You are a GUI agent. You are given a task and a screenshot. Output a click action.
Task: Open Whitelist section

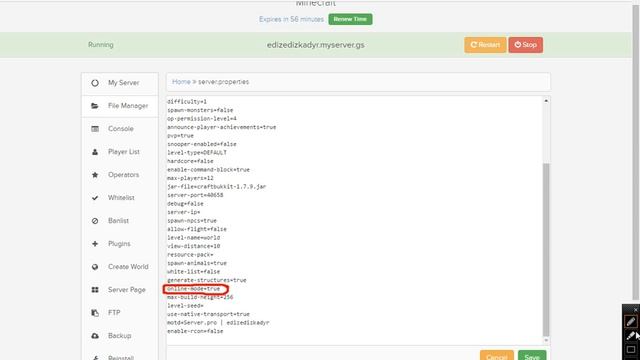120,198
